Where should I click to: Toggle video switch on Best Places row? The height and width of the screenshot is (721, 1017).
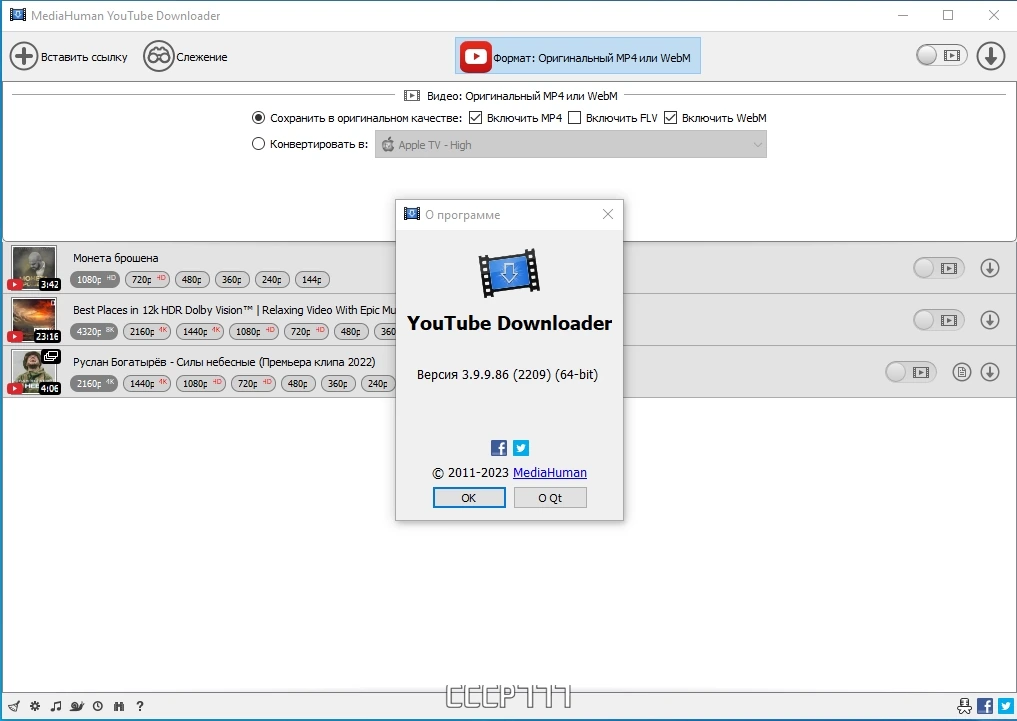pyautogui.click(x=939, y=320)
